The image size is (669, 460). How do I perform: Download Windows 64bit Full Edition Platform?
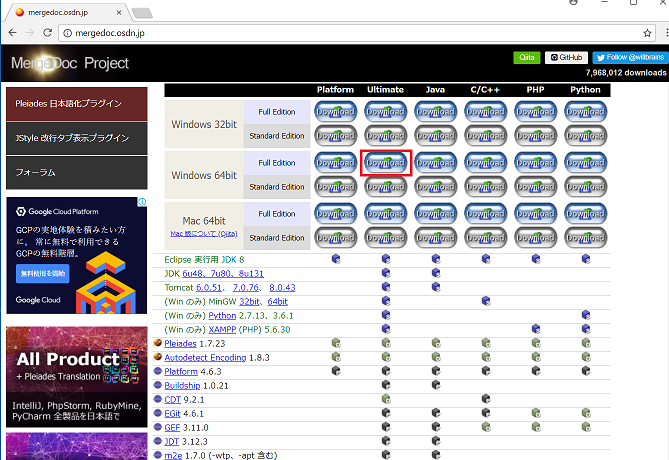coord(335,163)
